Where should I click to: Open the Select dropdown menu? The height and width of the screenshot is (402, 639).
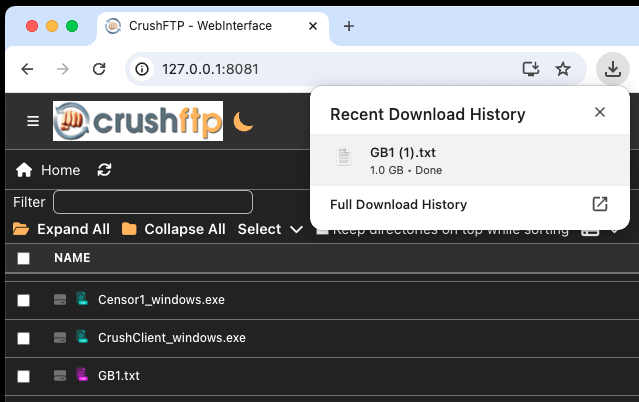(x=270, y=229)
